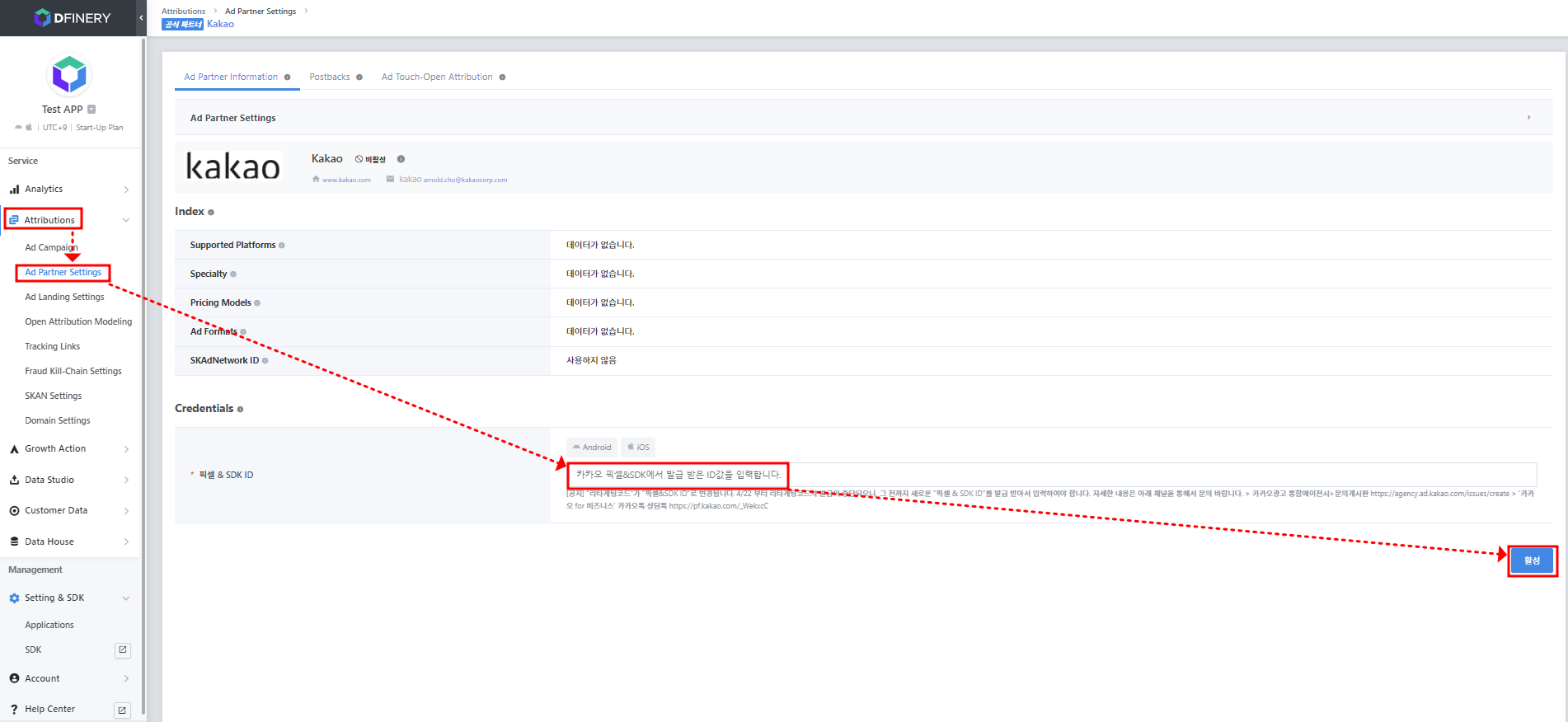Expand the Analytics chevron

click(x=126, y=190)
